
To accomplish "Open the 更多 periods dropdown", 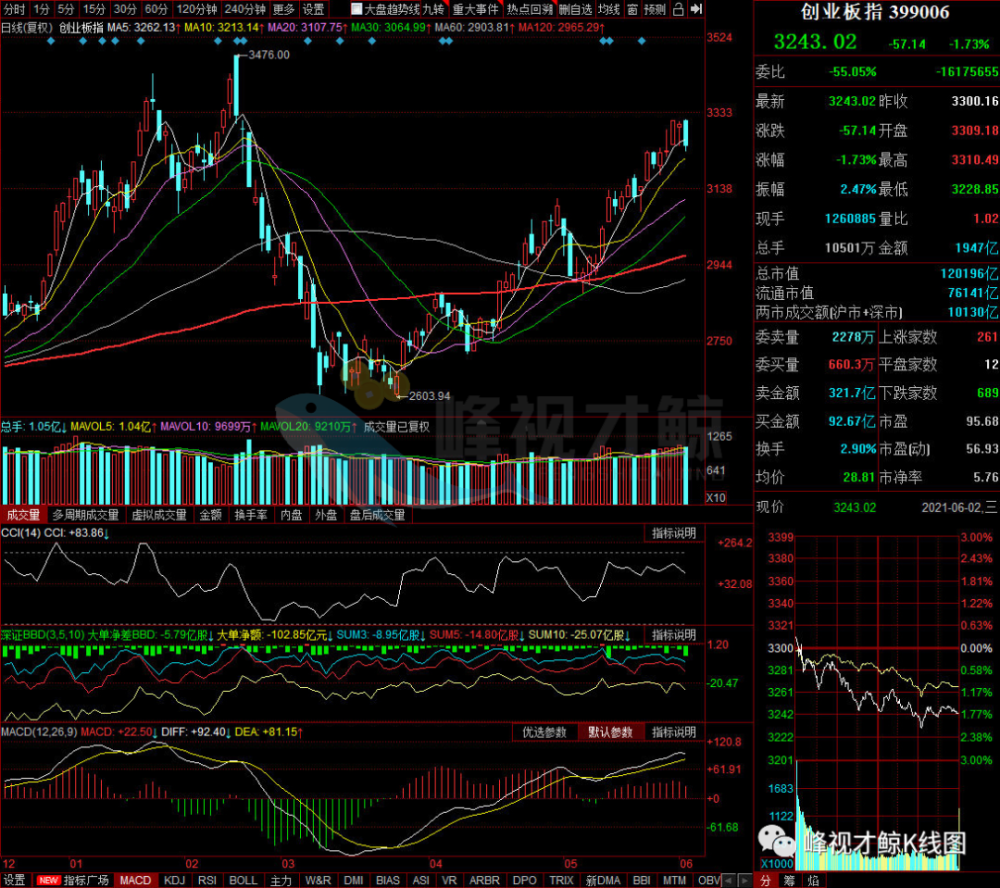I will pyautogui.click(x=283, y=9).
